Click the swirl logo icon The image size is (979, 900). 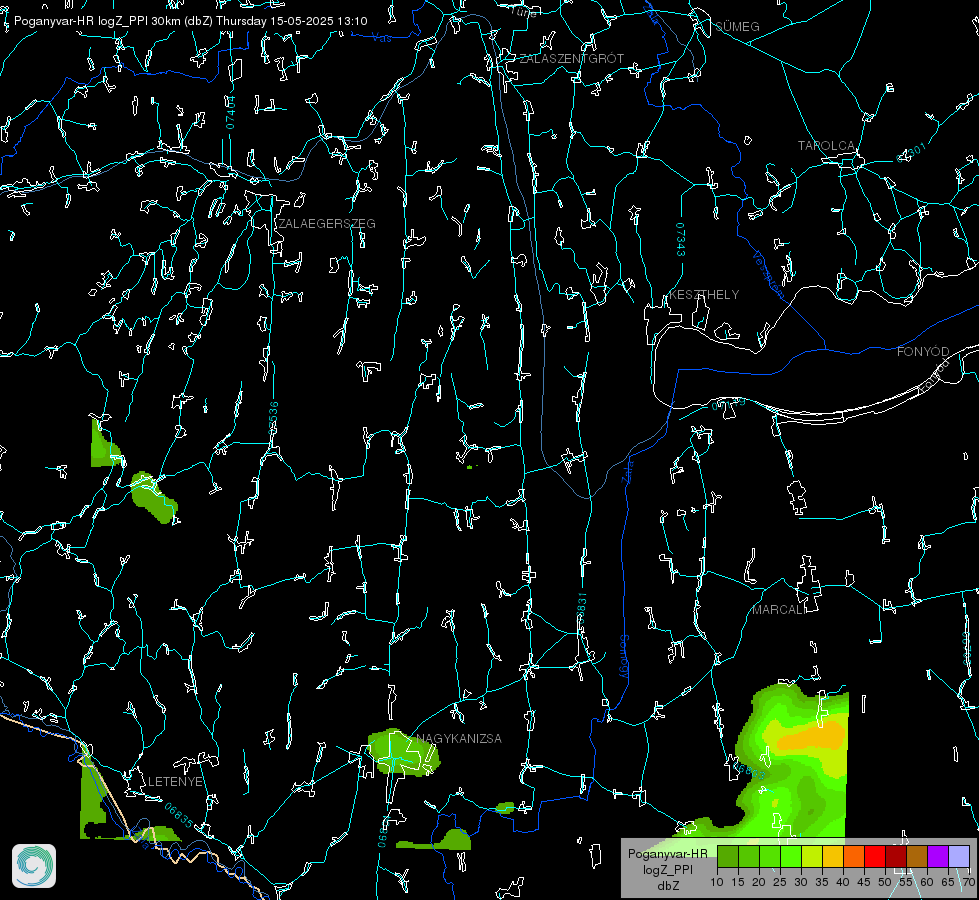pyautogui.click(x=34, y=866)
